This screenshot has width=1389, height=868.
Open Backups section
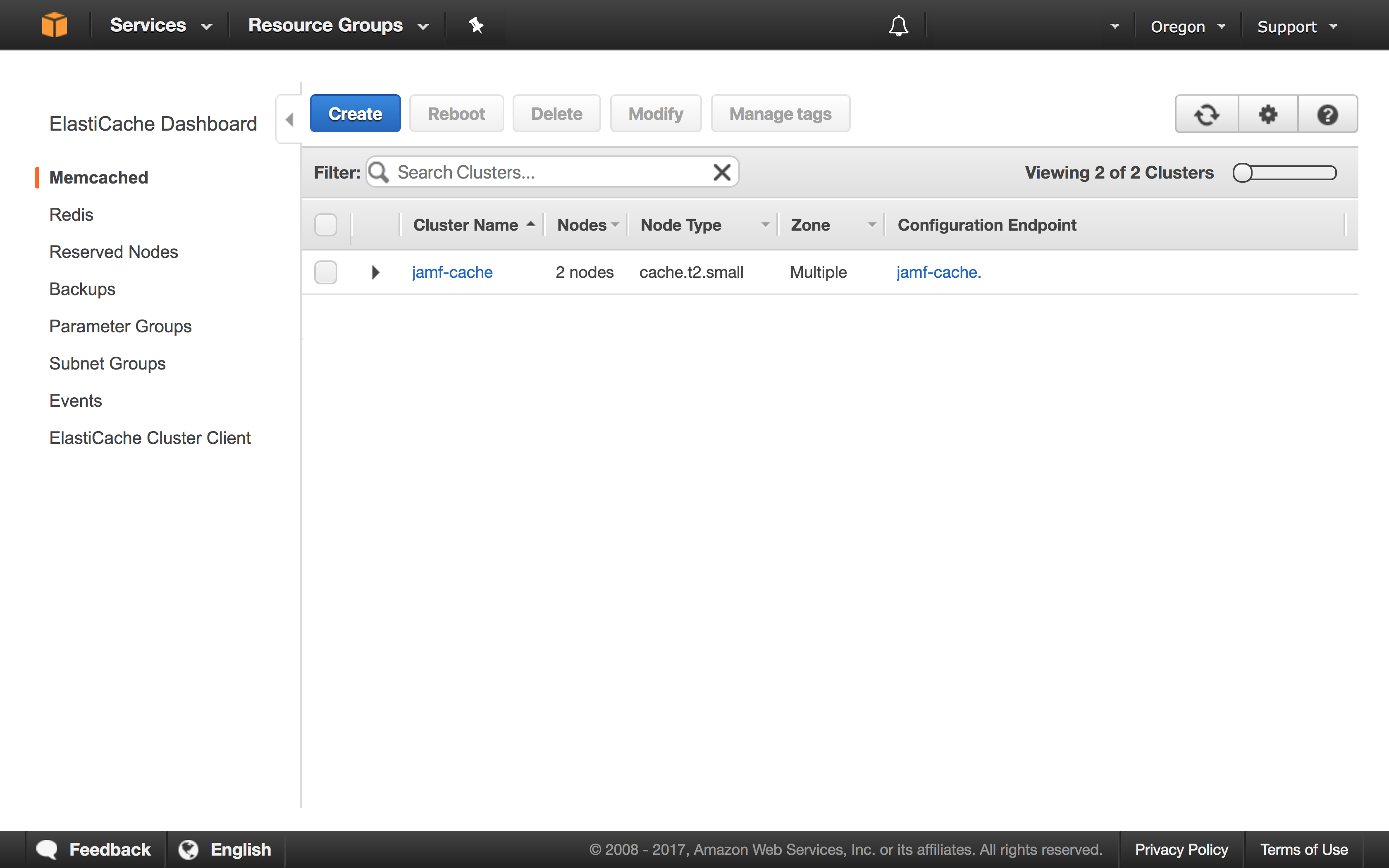pyautogui.click(x=82, y=289)
